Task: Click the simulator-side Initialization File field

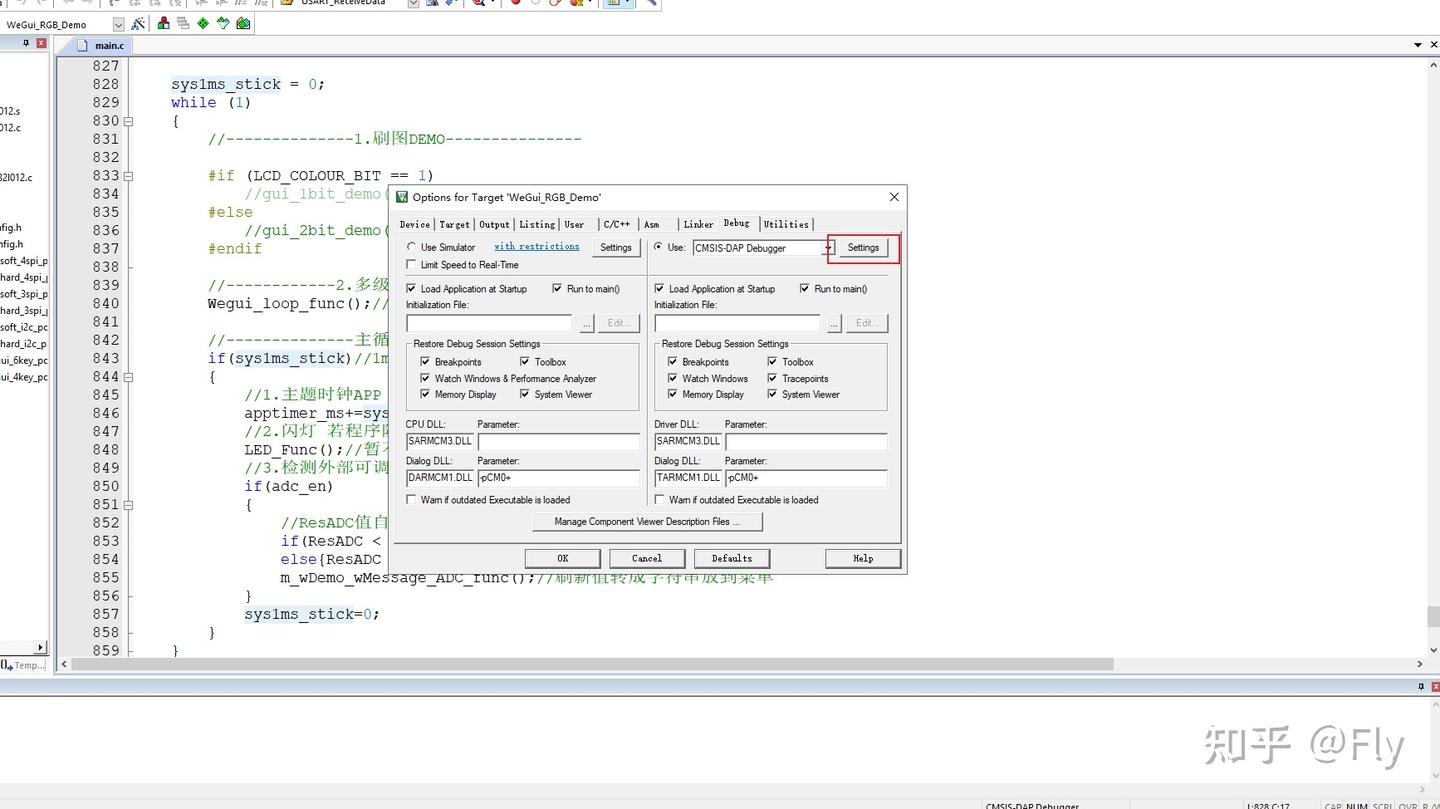Action: (x=490, y=323)
